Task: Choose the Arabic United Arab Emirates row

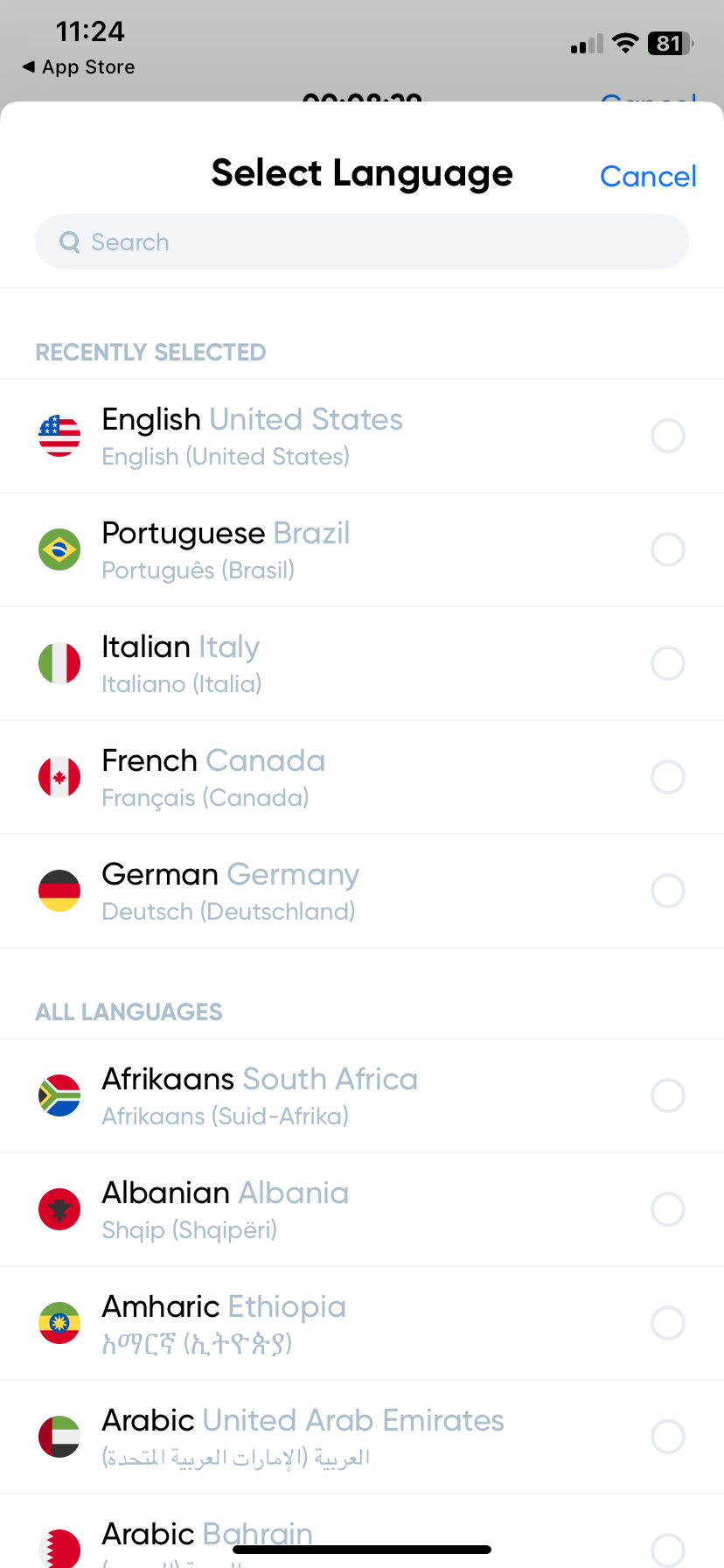Action: [350, 1437]
